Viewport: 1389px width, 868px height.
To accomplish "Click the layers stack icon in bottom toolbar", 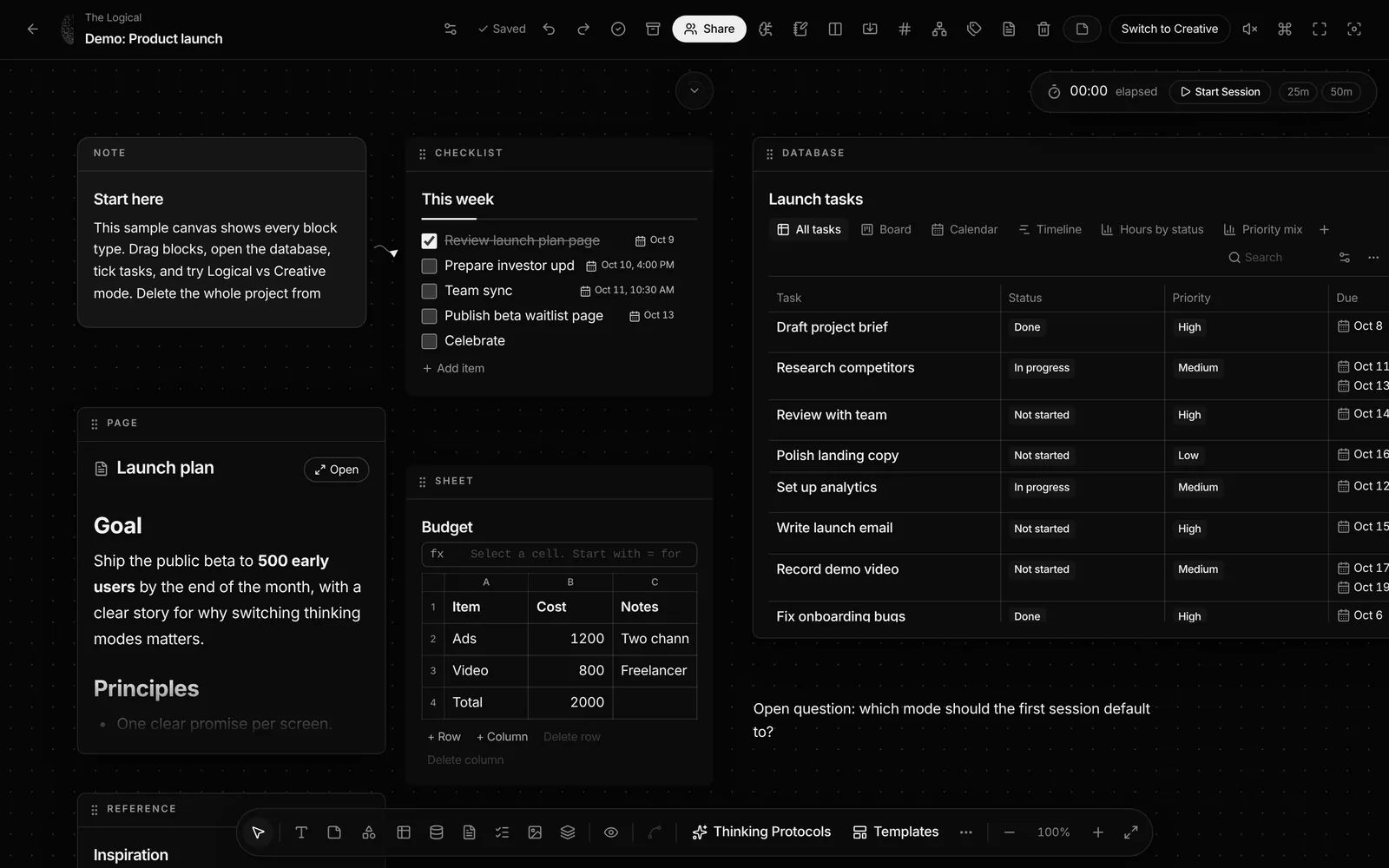I will click(568, 832).
